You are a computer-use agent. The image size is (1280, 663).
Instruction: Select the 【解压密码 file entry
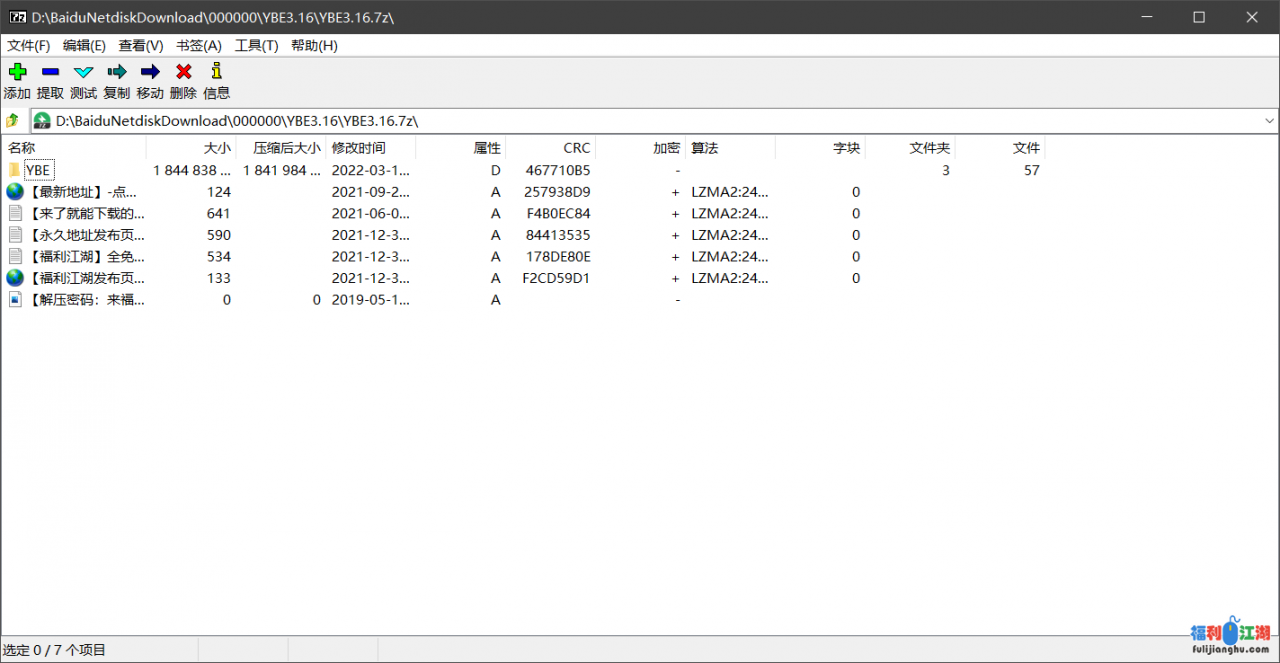(84, 300)
